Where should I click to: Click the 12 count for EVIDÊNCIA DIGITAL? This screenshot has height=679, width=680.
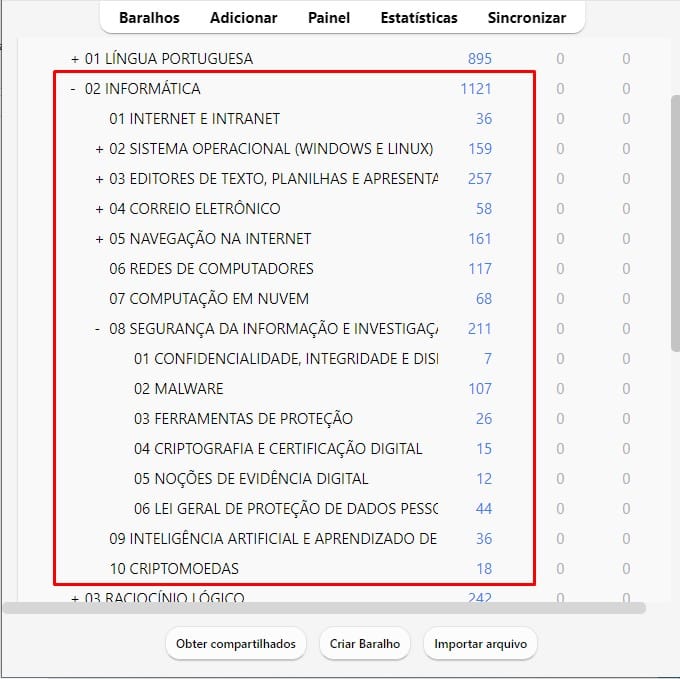coord(484,478)
